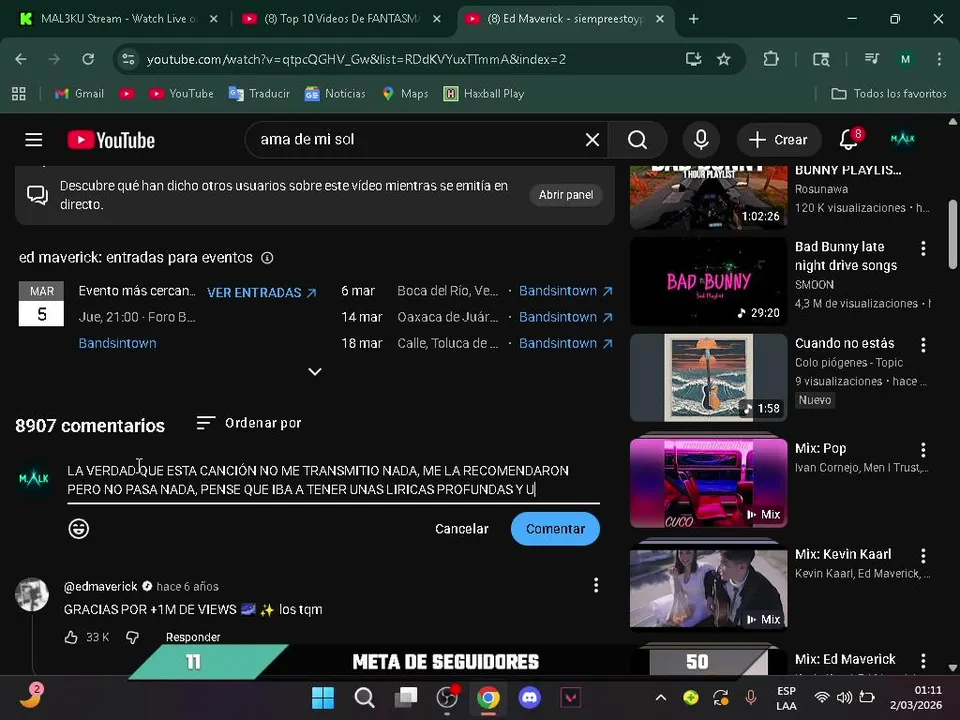Open emoji picker in comment box
Viewport: 960px width, 720px height.
pos(78,528)
